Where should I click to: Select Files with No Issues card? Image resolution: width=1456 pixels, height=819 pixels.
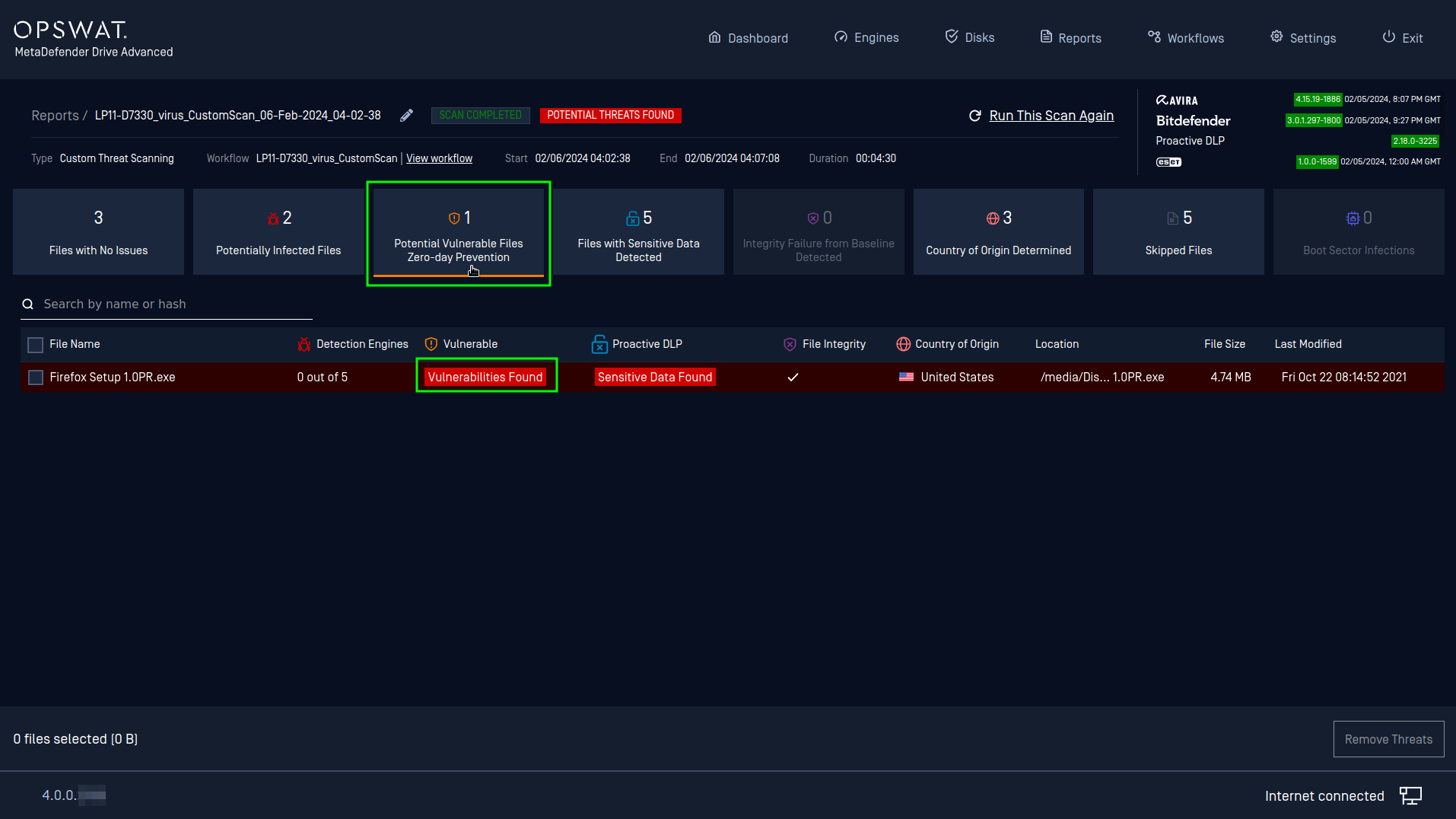pos(98,232)
